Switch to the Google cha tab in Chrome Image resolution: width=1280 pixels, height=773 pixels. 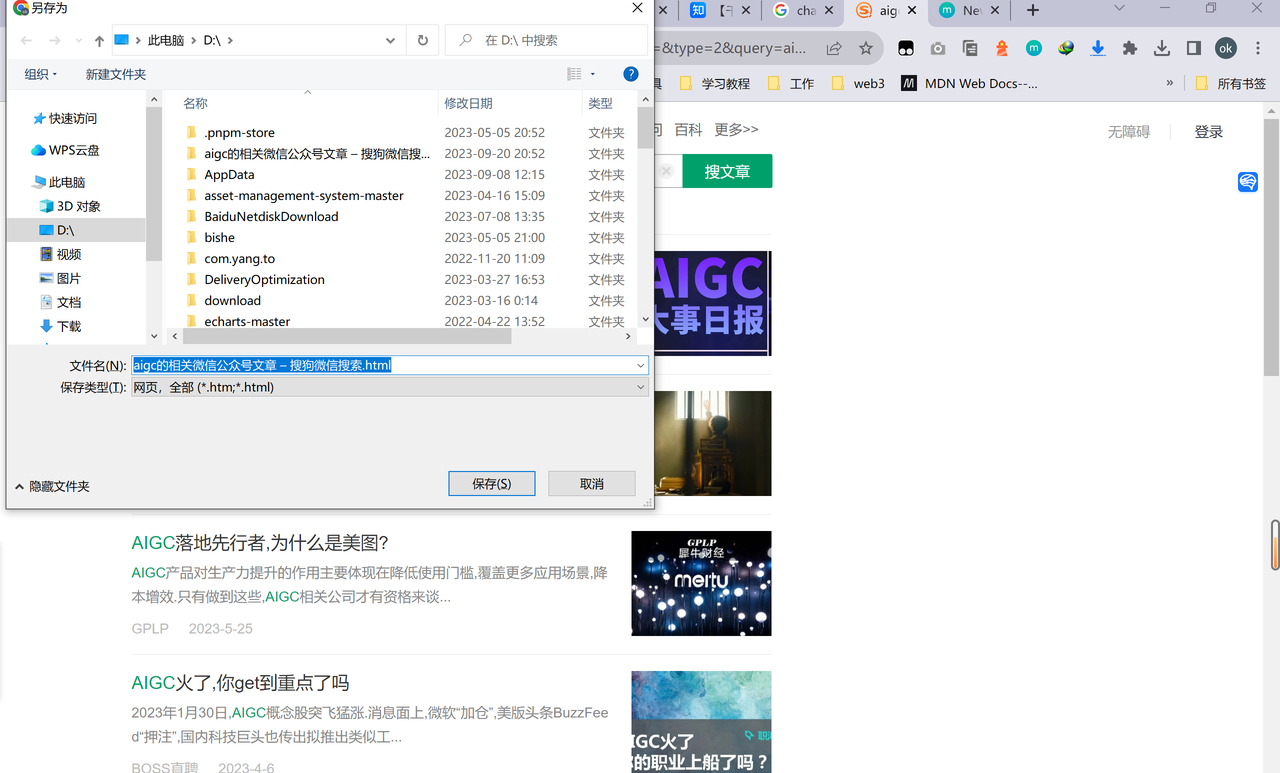point(805,10)
